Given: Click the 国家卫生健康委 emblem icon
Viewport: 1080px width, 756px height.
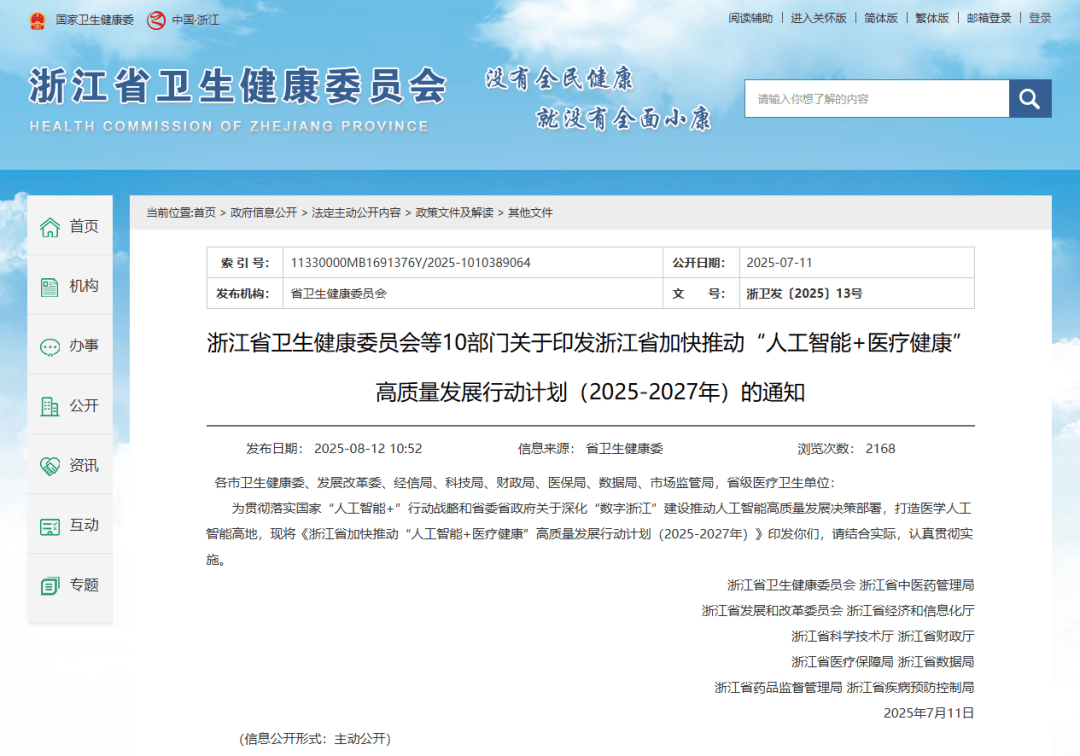Looking at the screenshot, I should tap(37, 19).
